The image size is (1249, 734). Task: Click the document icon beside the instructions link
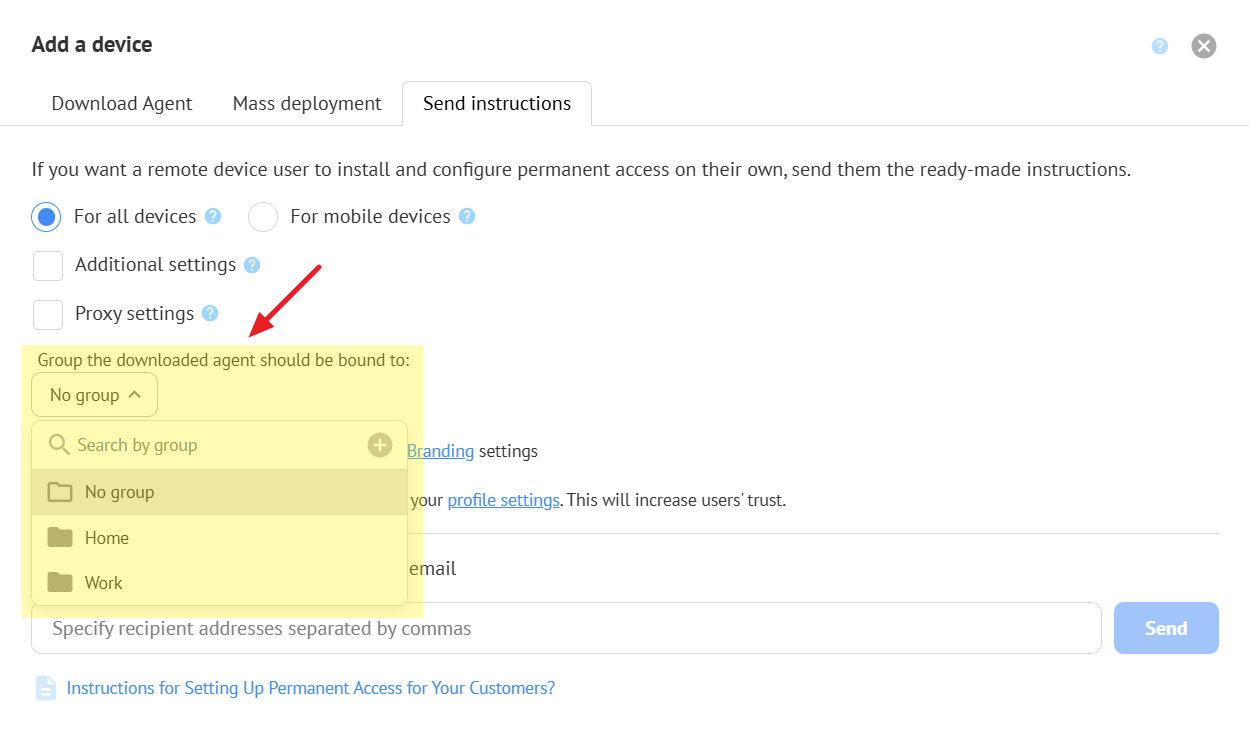click(x=46, y=688)
